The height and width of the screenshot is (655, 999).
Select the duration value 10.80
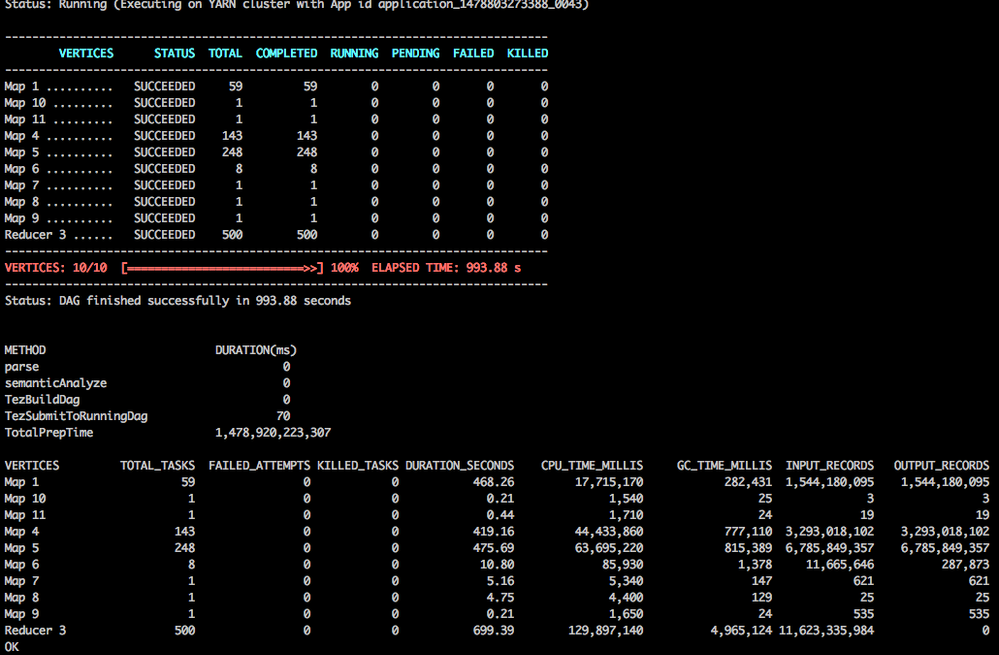(496, 565)
